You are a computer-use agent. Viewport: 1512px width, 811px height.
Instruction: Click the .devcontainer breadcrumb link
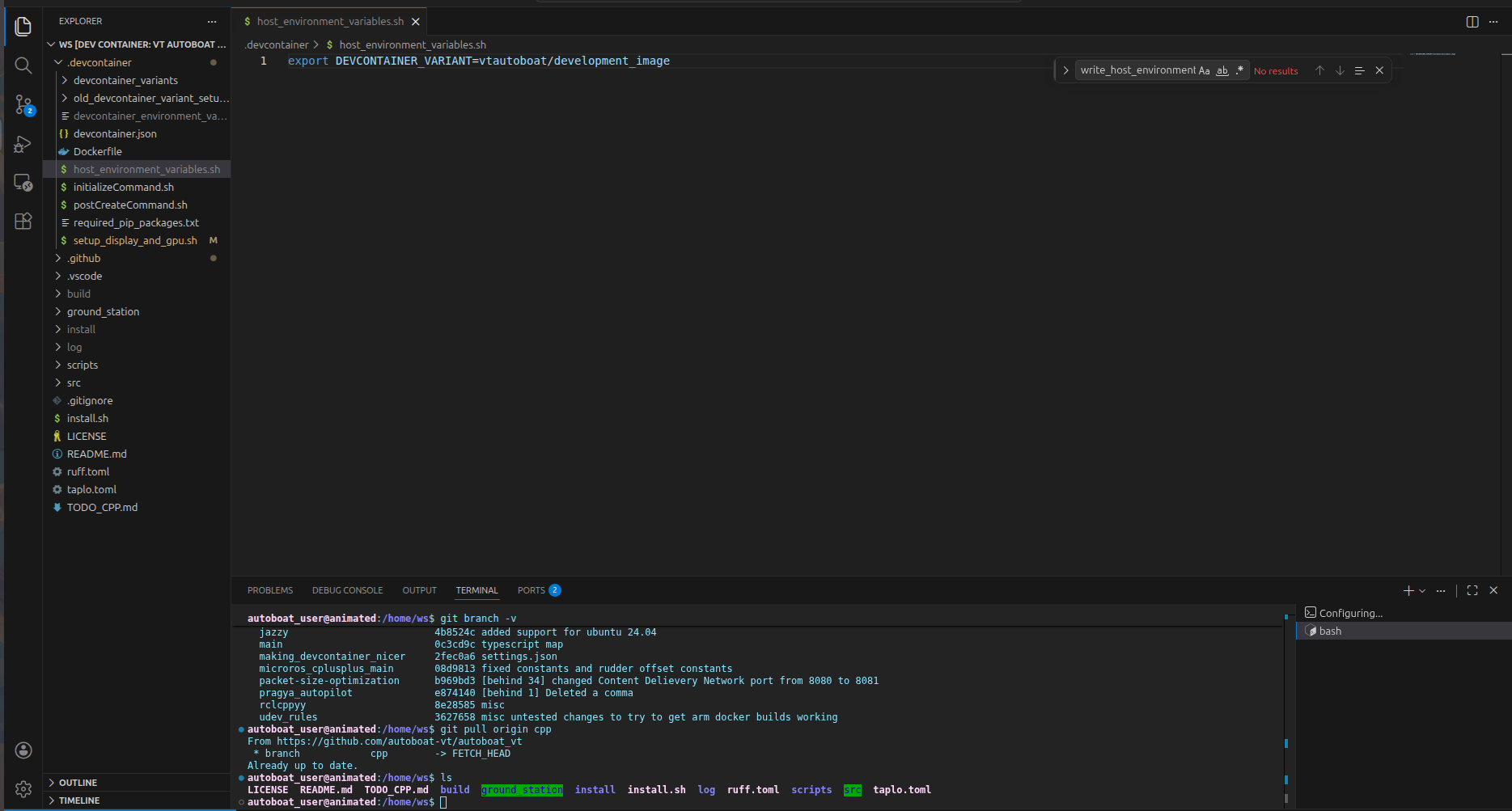(x=275, y=44)
